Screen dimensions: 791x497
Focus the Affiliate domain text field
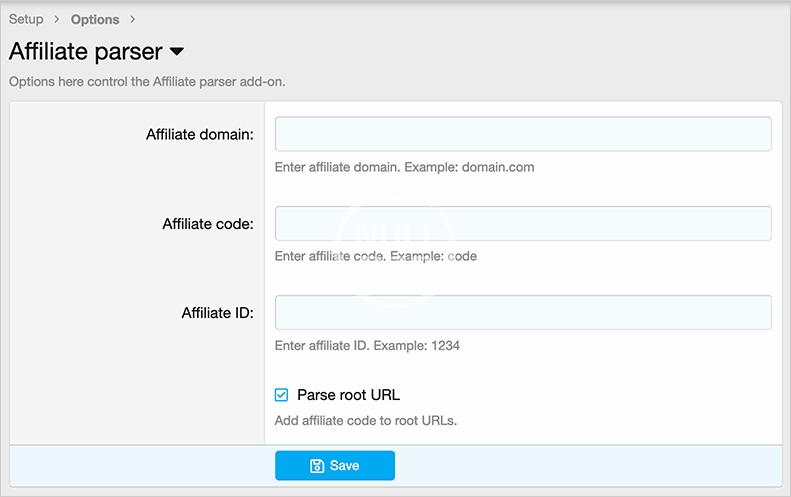click(x=523, y=134)
